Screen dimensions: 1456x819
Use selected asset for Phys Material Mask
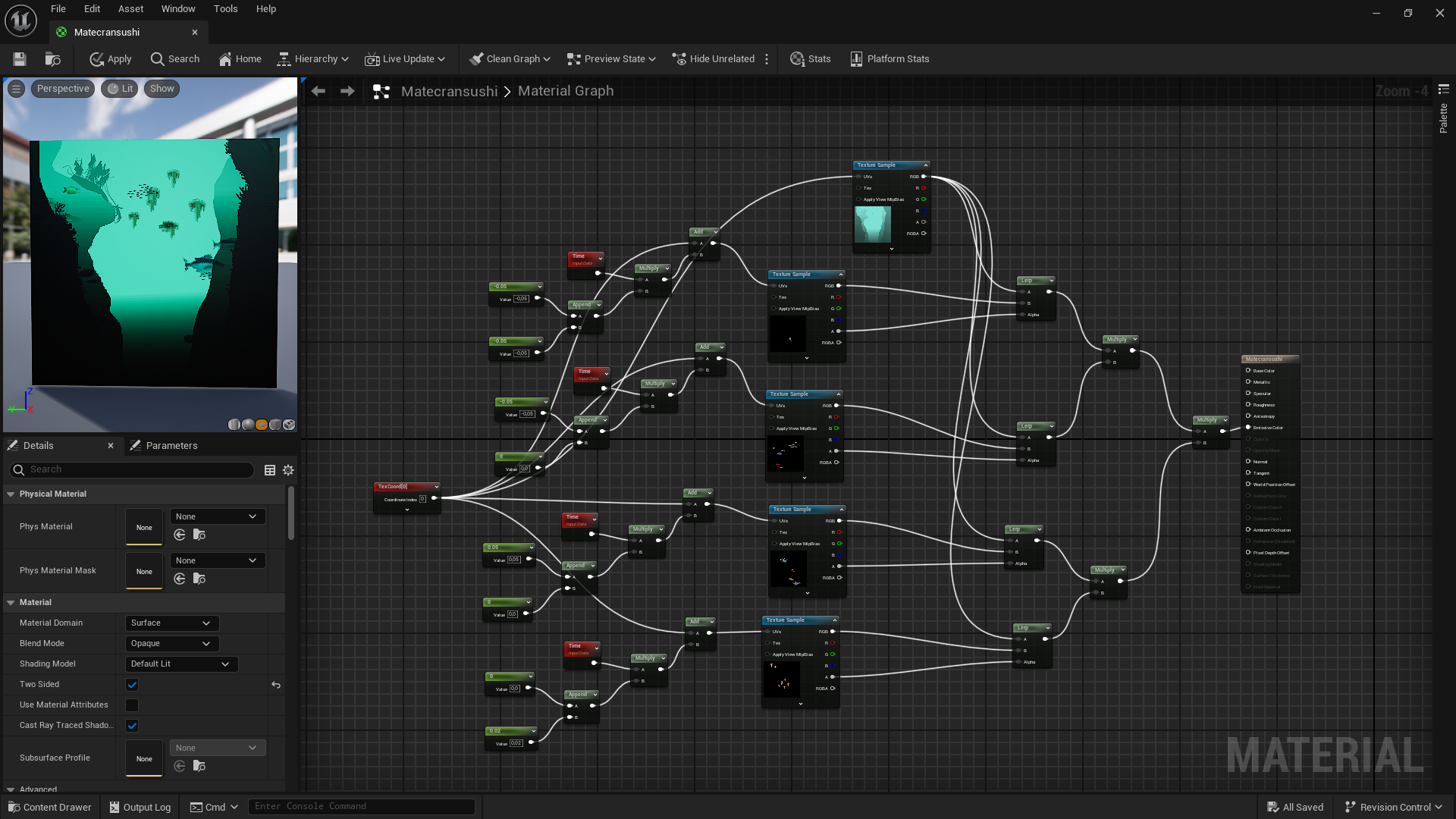(180, 579)
